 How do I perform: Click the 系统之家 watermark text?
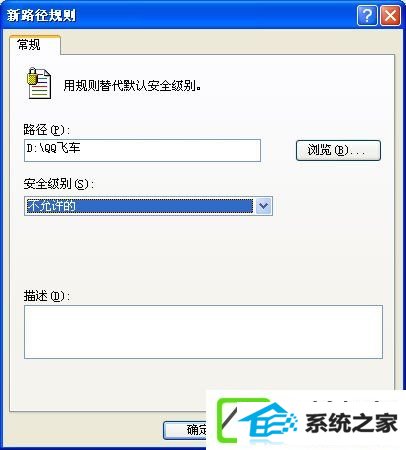click(351, 423)
